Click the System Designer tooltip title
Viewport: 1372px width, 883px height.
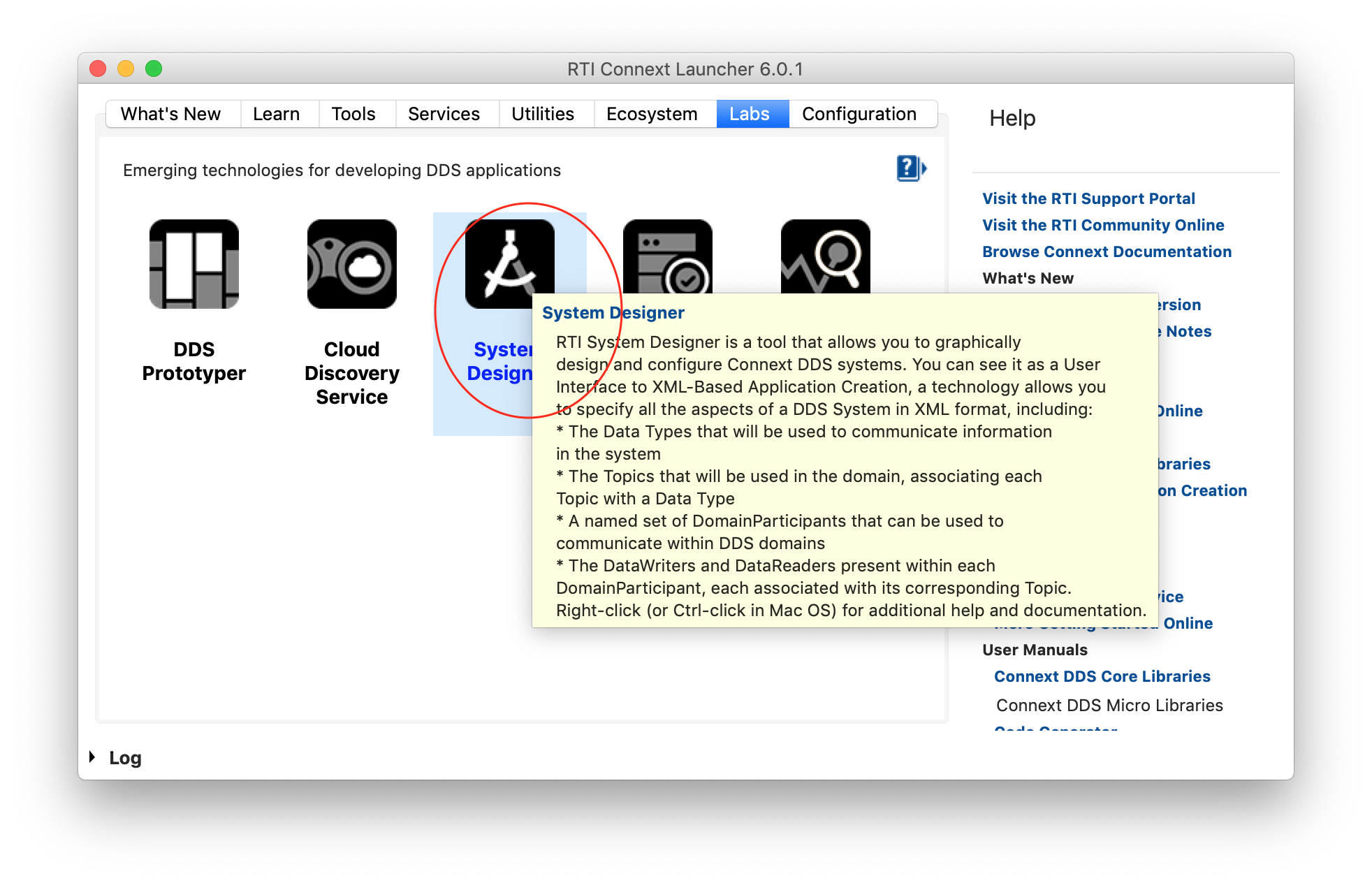point(613,313)
